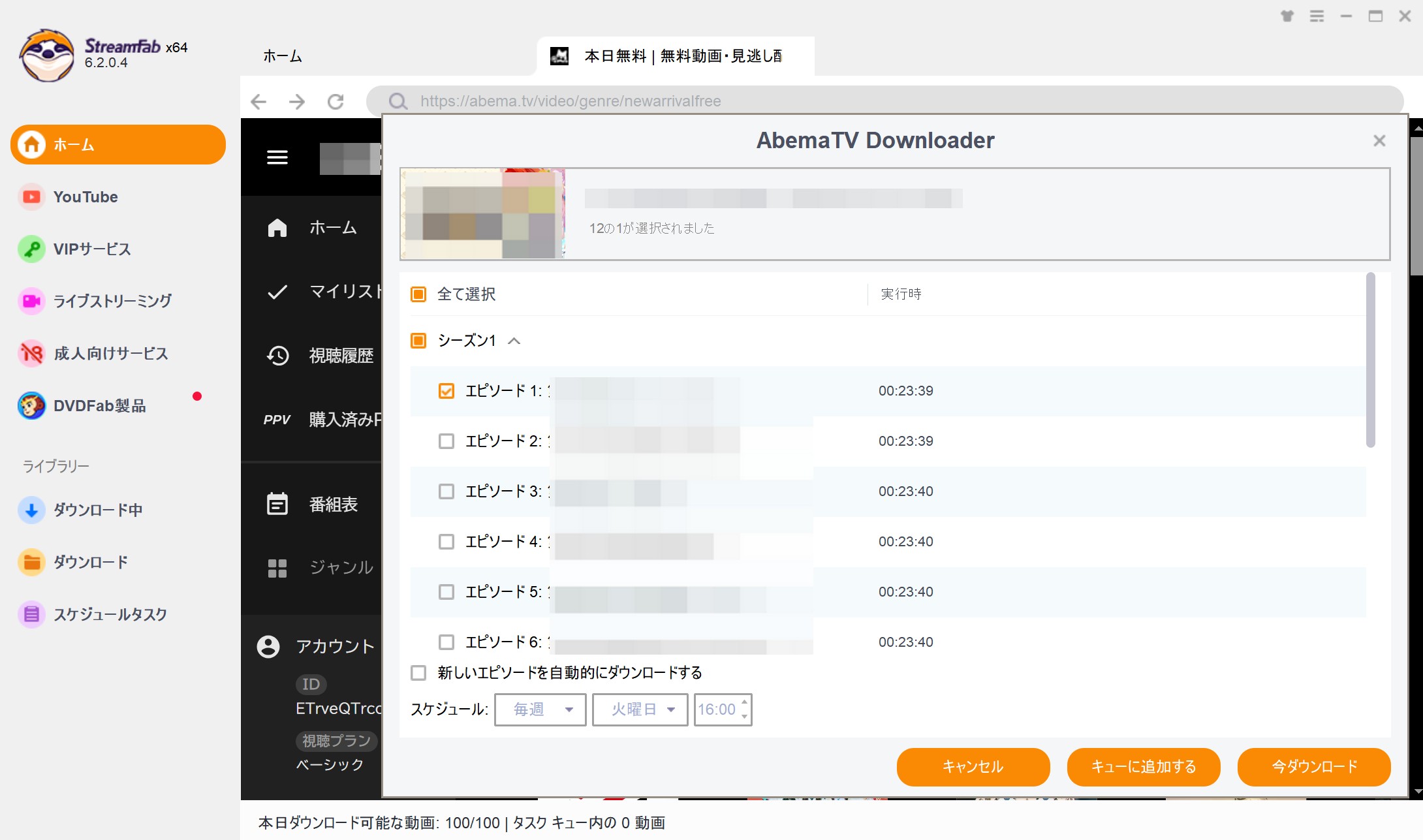Toggle the 全て選択 checkbox
The width and height of the screenshot is (1423, 840).
click(x=418, y=294)
